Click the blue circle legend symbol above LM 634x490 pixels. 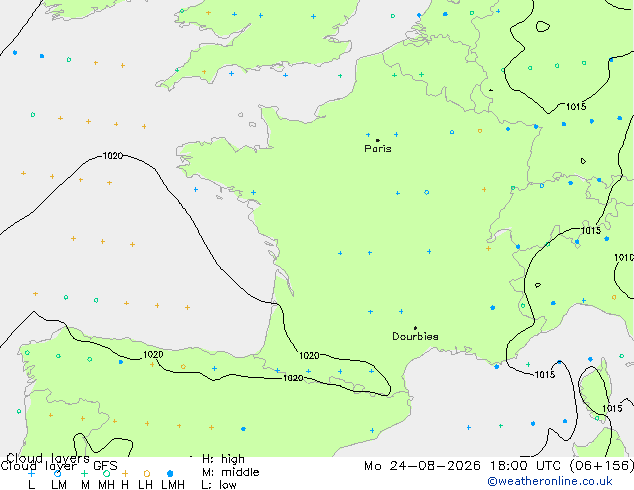(58, 473)
